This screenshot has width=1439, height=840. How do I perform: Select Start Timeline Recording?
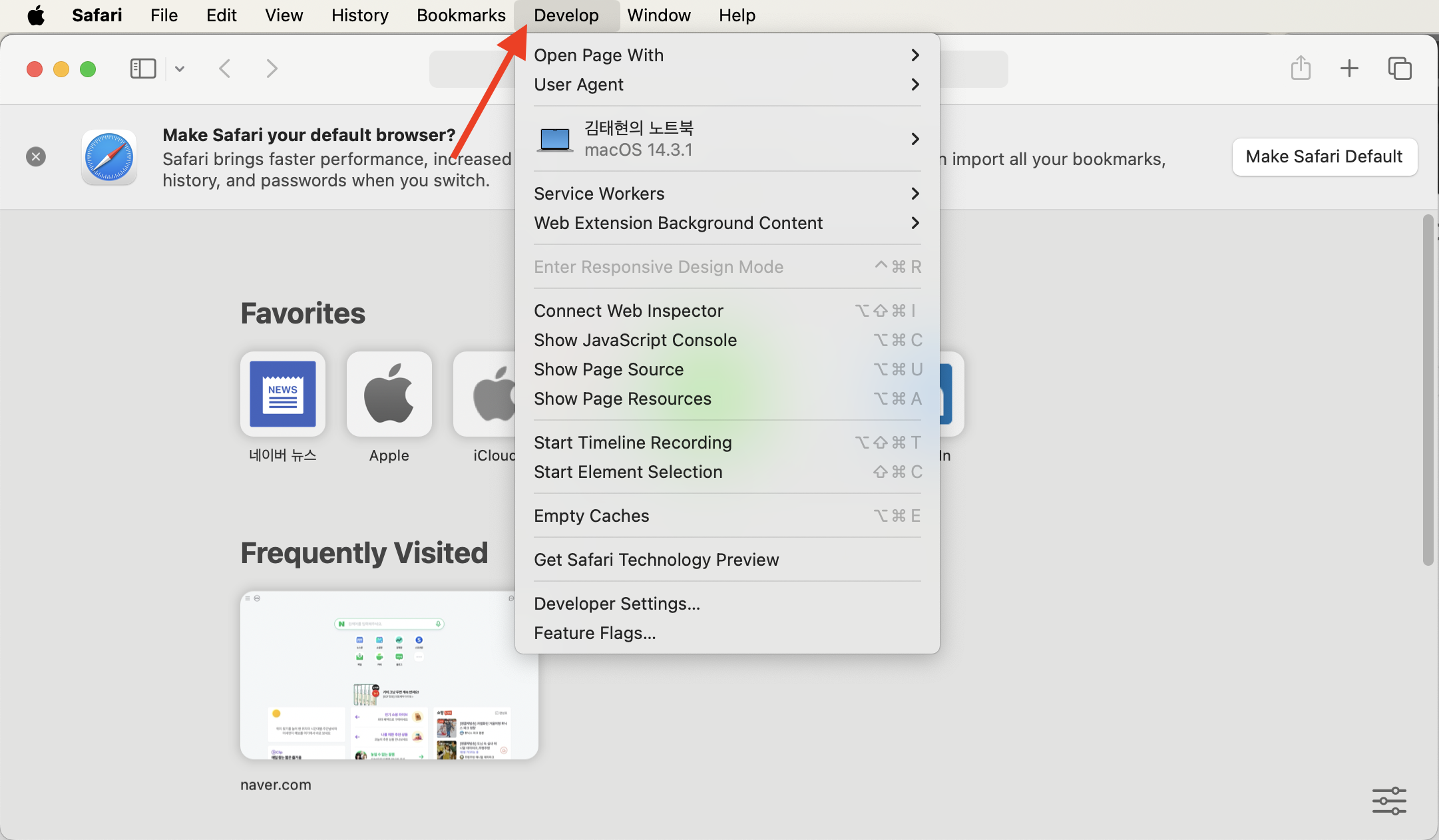pyautogui.click(x=727, y=443)
